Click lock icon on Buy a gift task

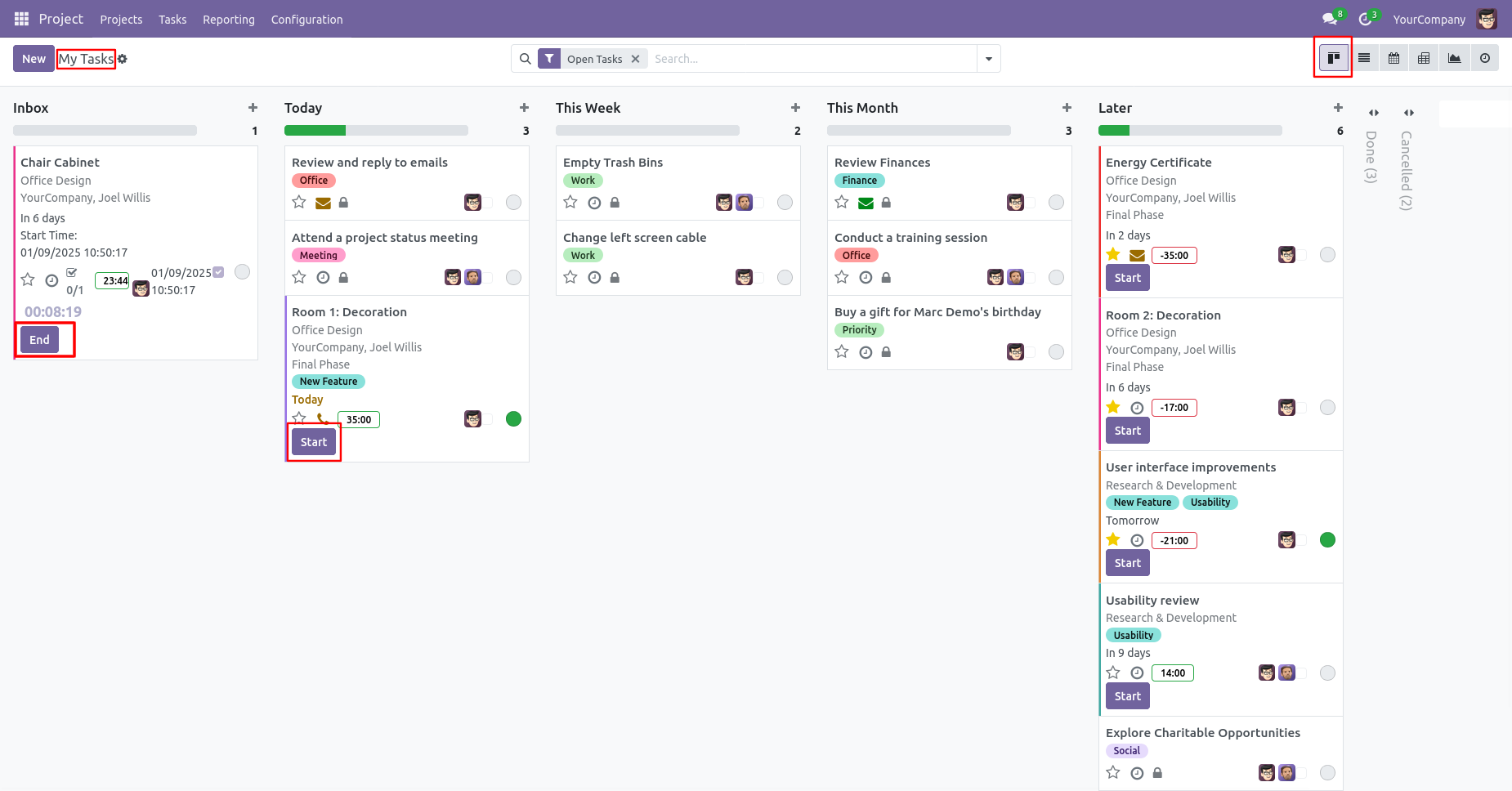coord(886,352)
